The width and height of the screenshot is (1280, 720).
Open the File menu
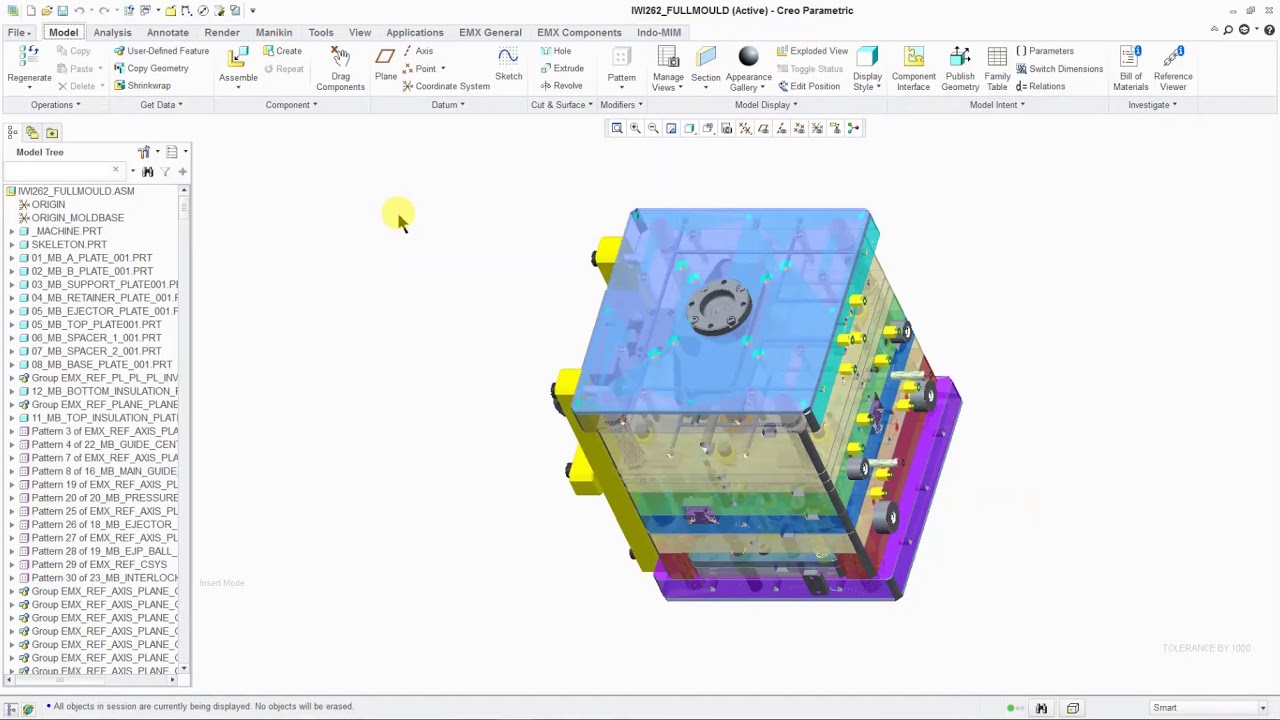click(18, 32)
